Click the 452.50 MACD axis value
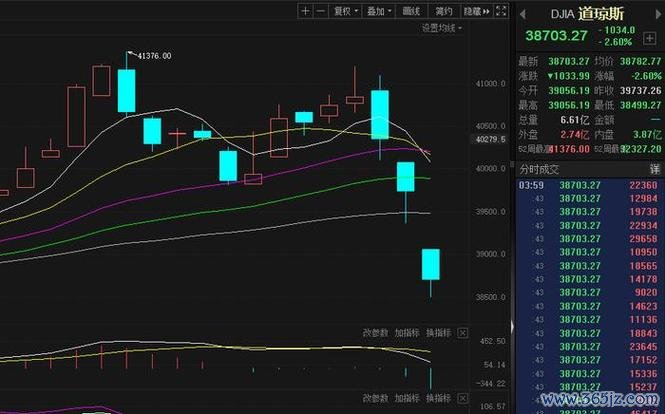Viewport: 665px width, 414px height. coord(492,341)
